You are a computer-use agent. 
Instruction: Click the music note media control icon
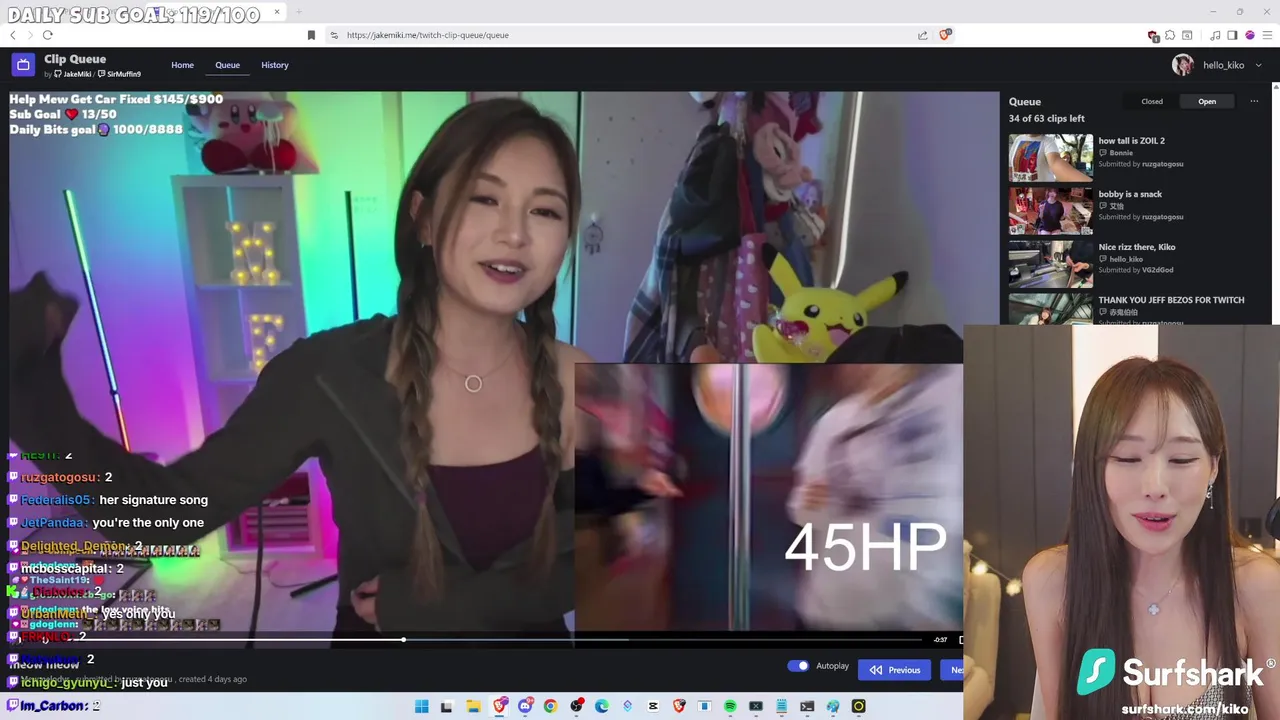(x=1215, y=35)
